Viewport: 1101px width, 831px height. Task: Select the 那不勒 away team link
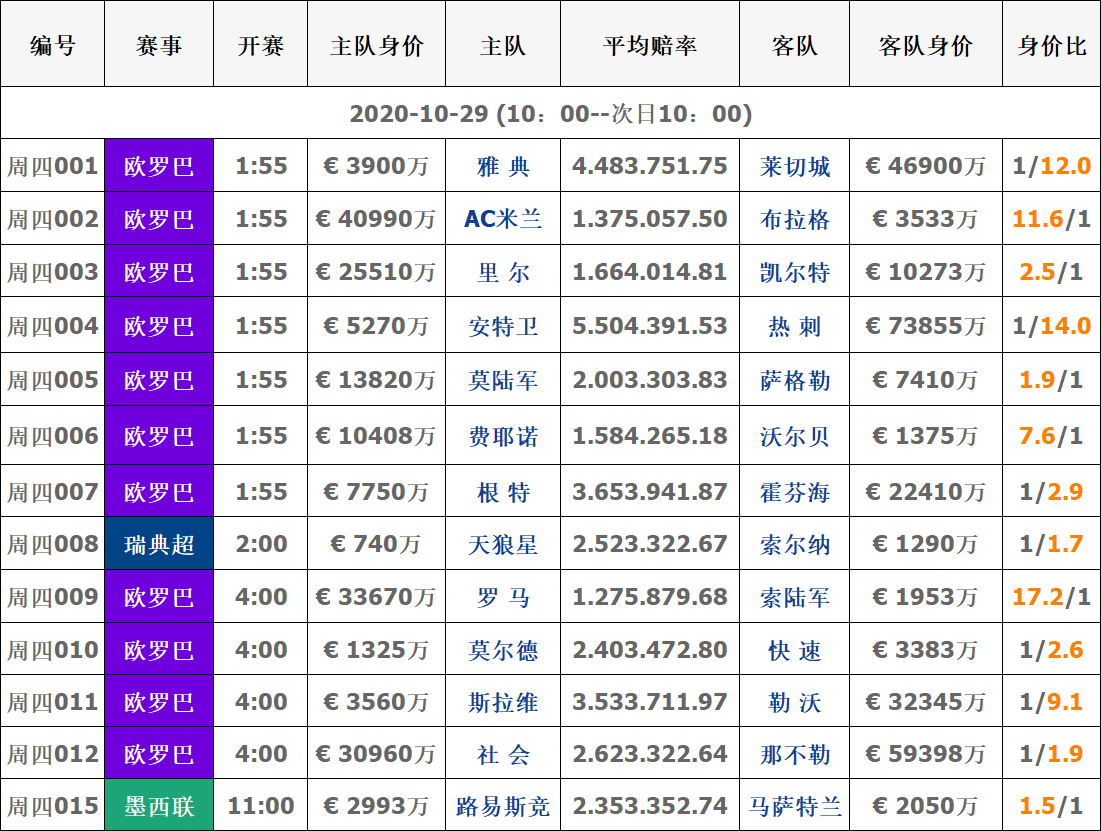[x=795, y=754]
